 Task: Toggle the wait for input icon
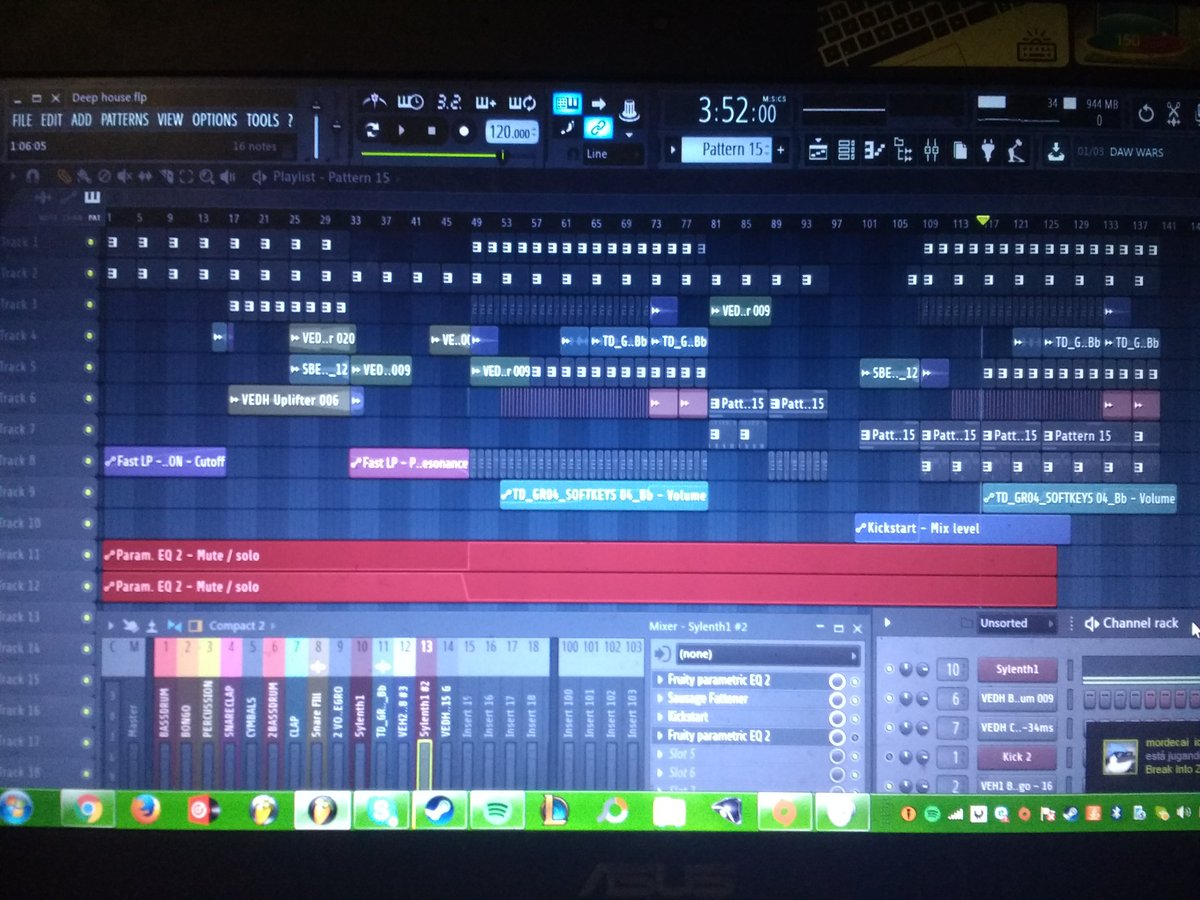point(410,102)
